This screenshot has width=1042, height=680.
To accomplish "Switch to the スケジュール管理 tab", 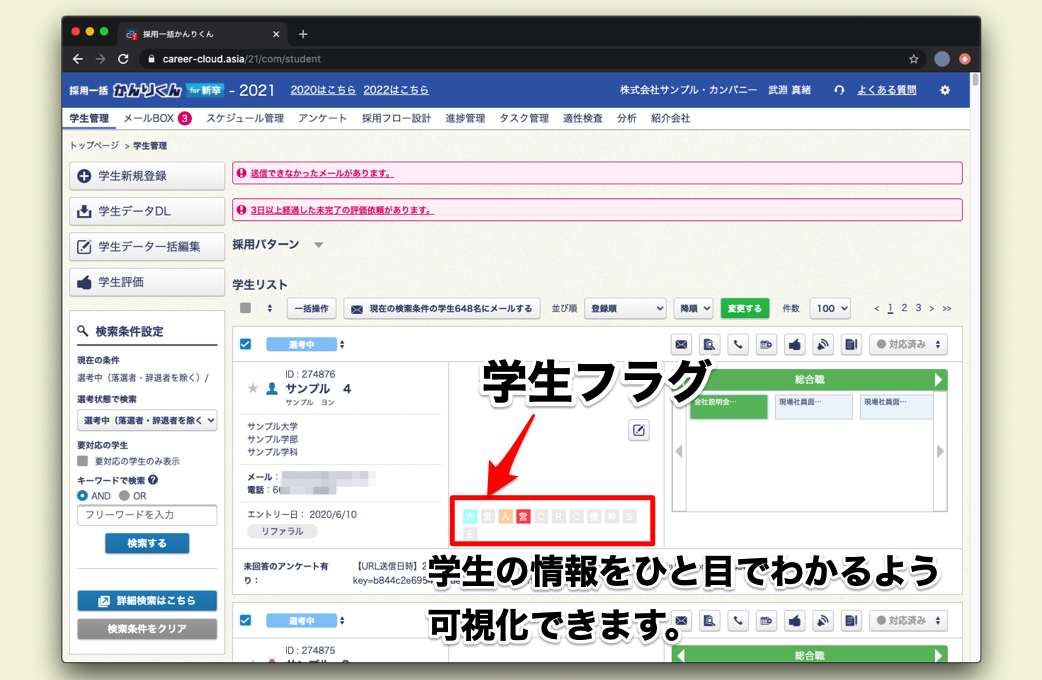I will [x=245, y=118].
